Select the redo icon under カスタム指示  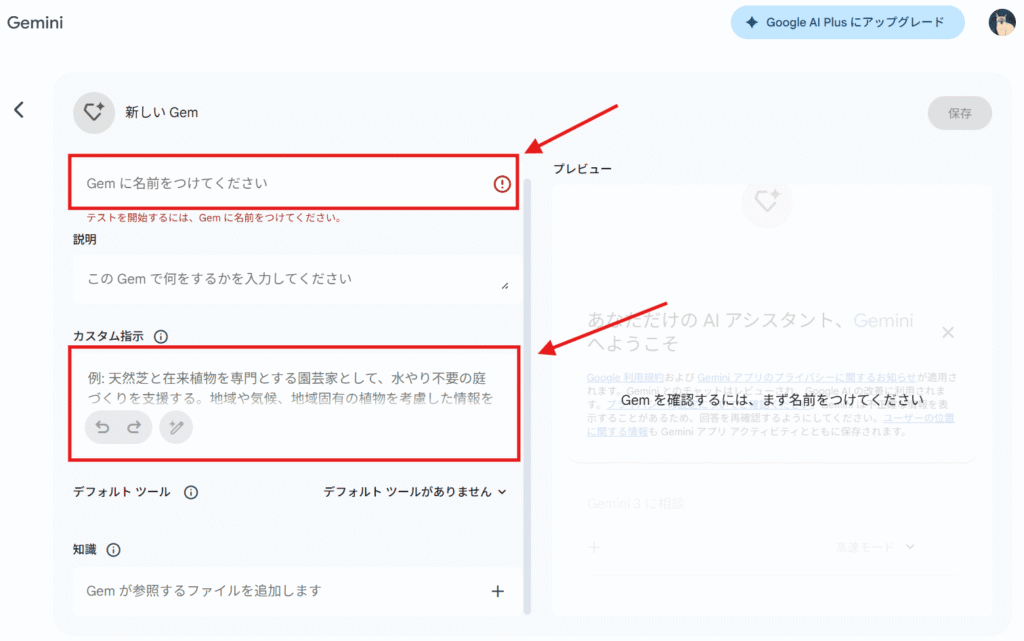(x=136, y=426)
